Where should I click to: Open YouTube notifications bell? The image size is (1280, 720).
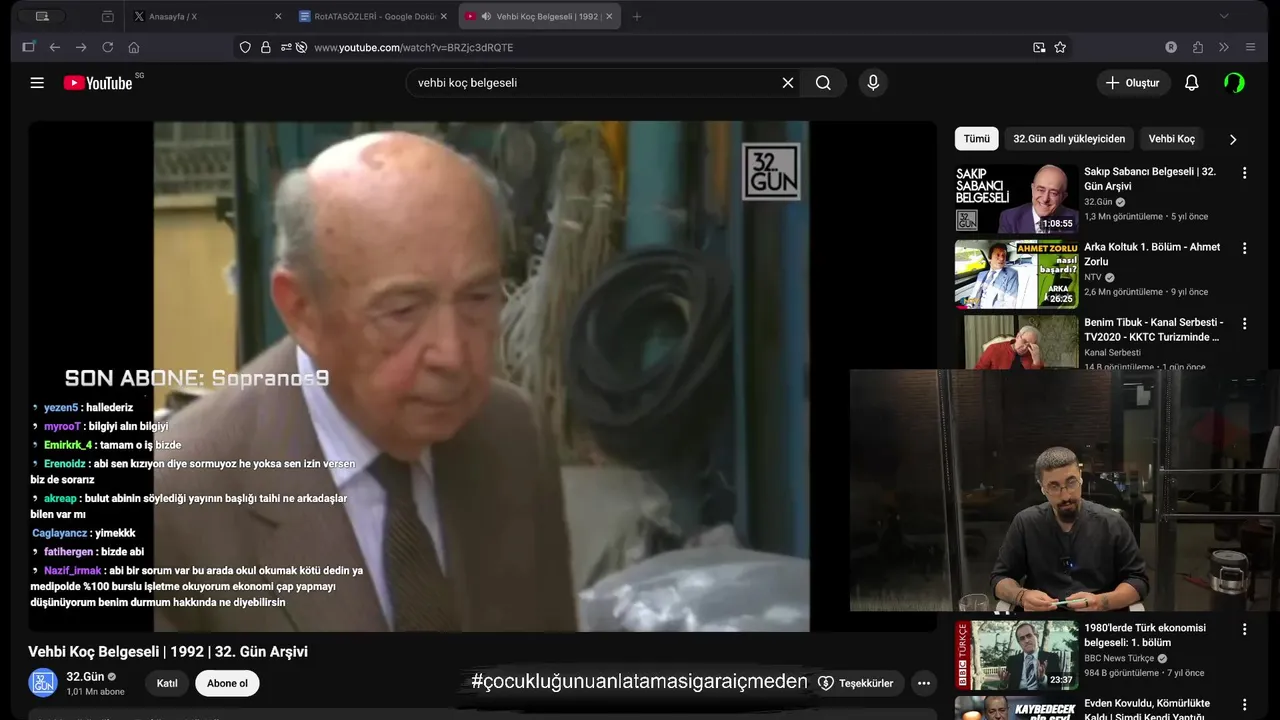1191,83
